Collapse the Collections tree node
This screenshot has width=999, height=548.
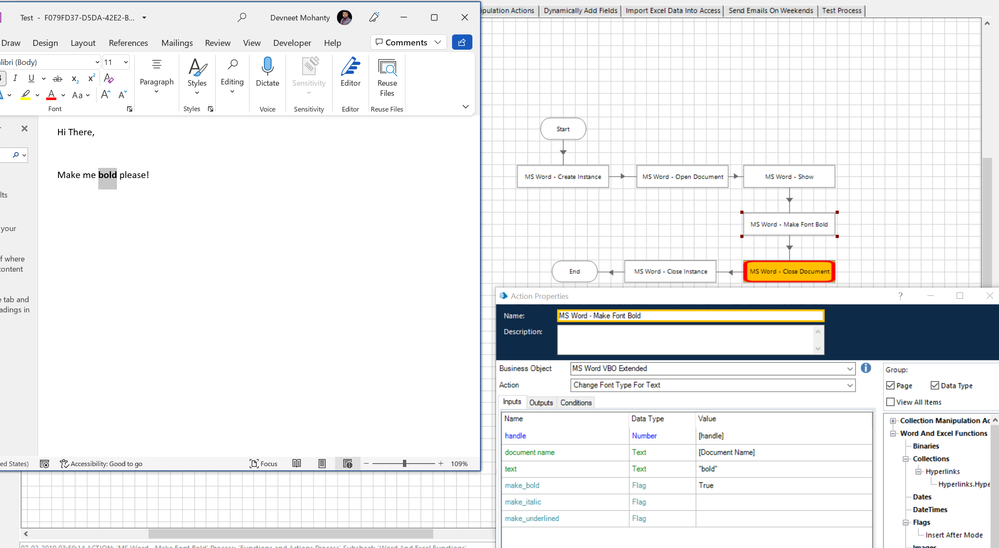(905, 459)
